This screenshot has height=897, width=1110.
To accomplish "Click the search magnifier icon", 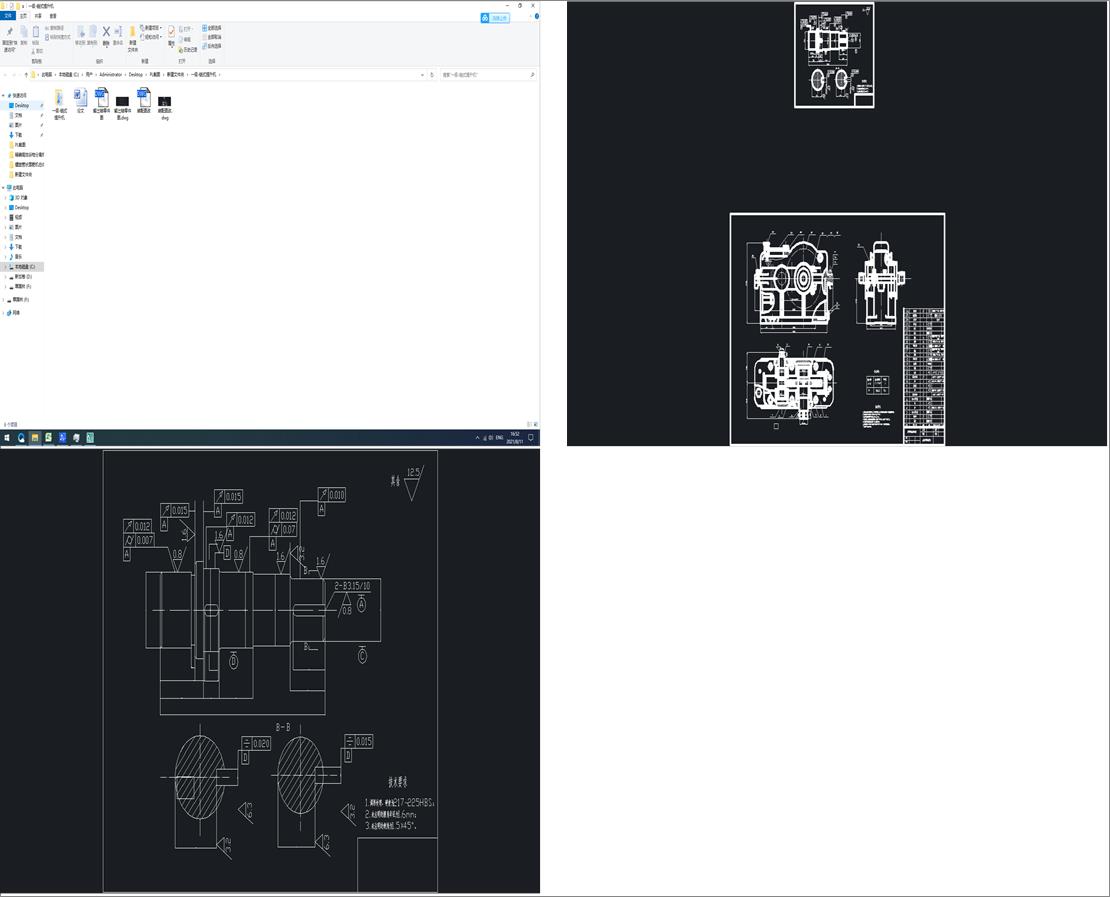I will pyautogui.click(x=532, y=74).
